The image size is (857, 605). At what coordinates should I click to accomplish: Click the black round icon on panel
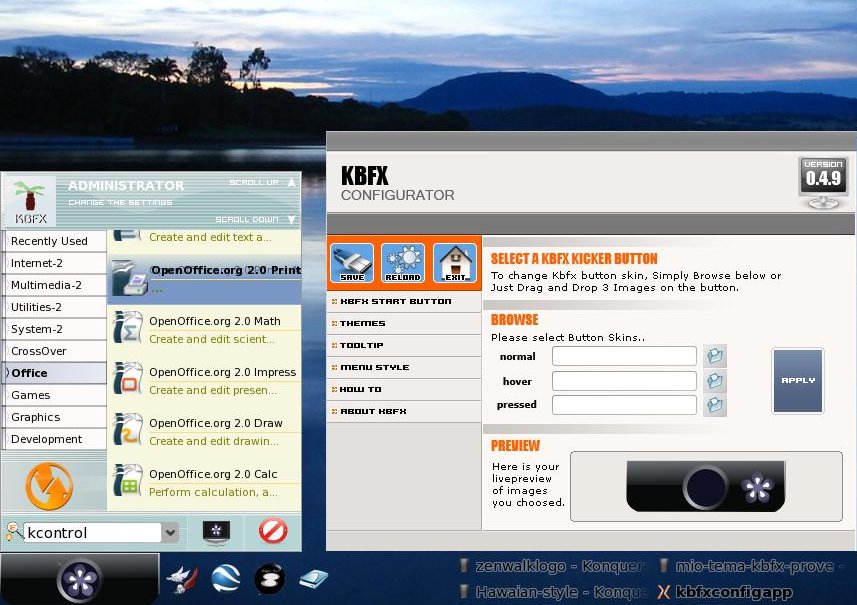(x=269, y=579)
